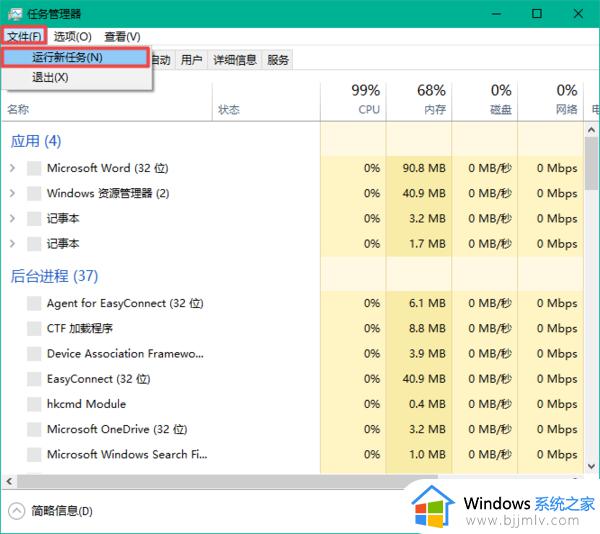Close the 任务管理器 window
Image resolution: width=600 pixels, height=534 pixels.
coord(578,14)
